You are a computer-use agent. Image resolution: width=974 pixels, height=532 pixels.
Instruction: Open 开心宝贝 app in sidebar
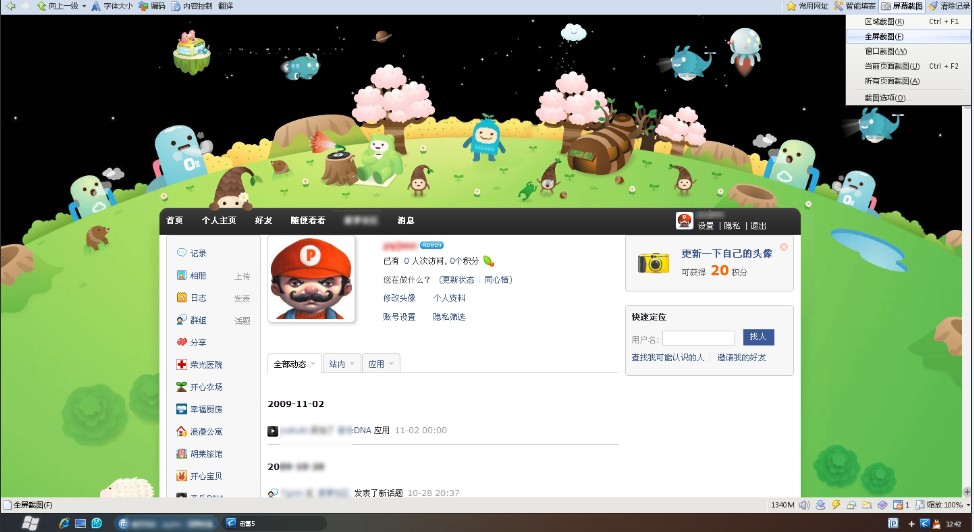point(206,476)
